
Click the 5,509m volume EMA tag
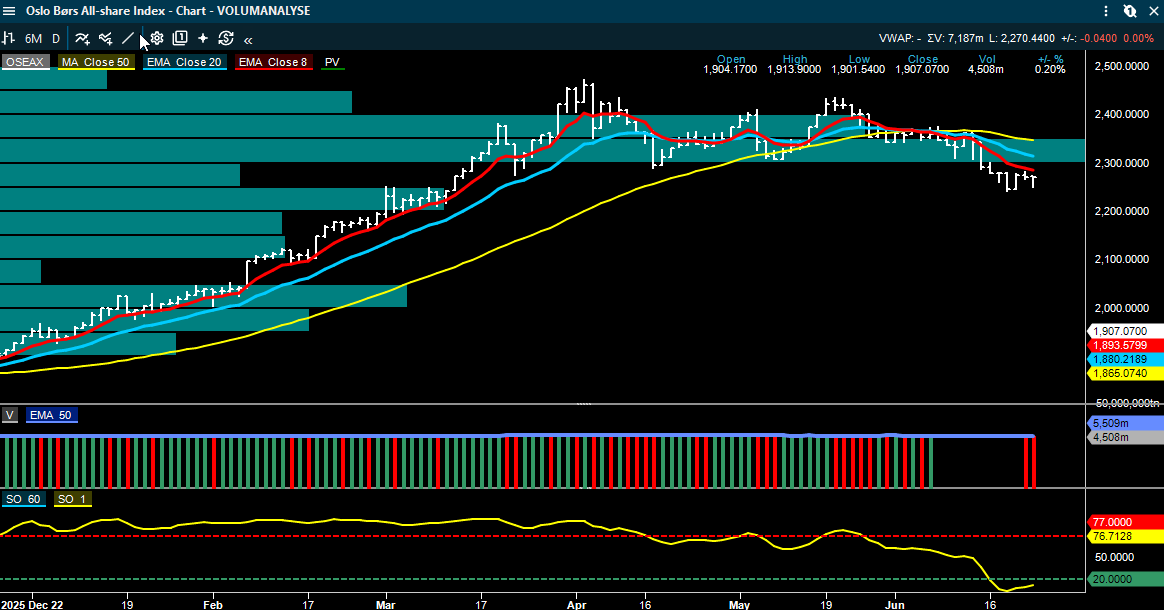click(x=1125, y=423)
